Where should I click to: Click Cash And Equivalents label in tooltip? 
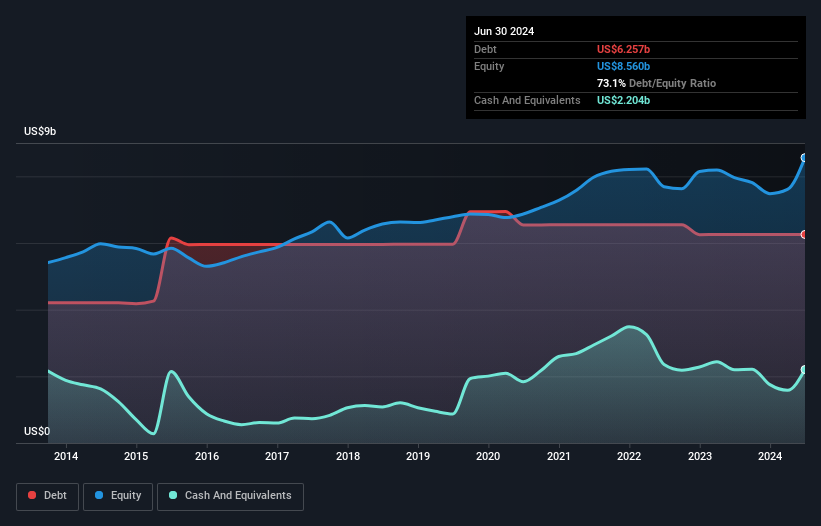(x=527, y=100)
